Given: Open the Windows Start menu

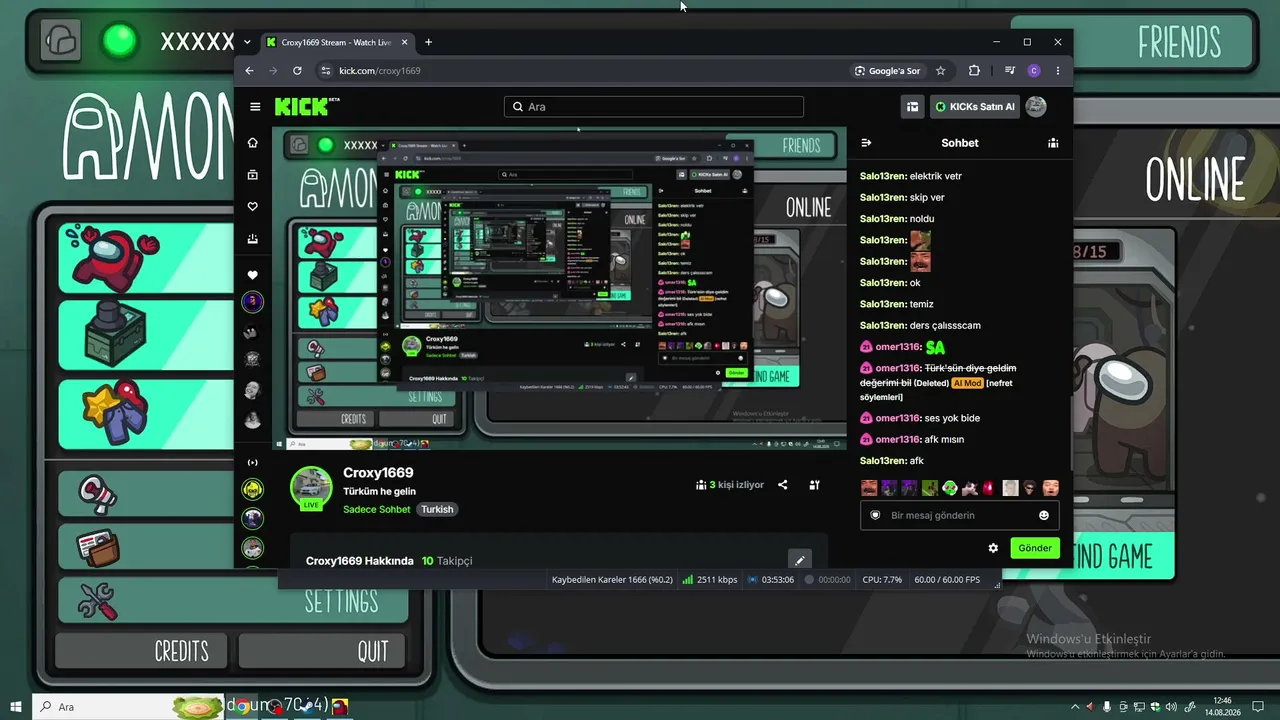Looking at the screenshot, I should click(x=16, y=707).
